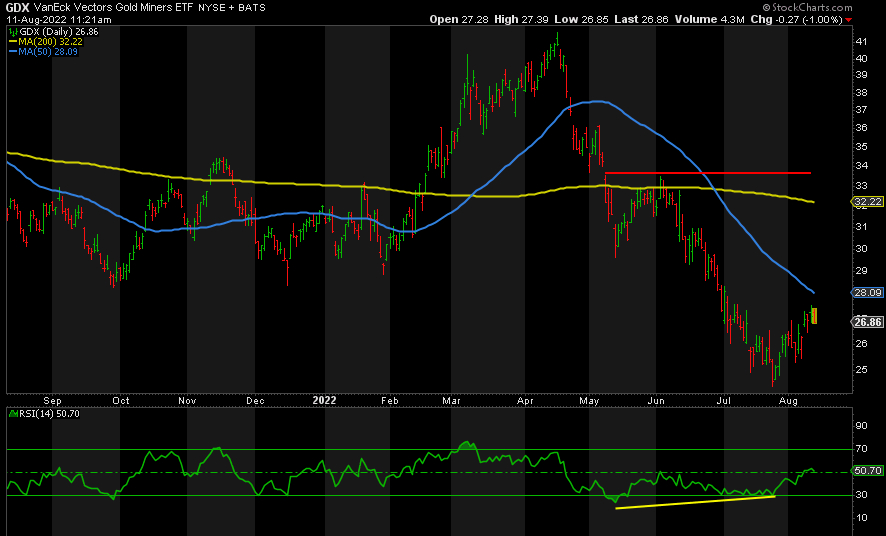The width and height of the screenshot is (886, 536).
Task: Click the 41 price axis label
Action: click(862, 41)
